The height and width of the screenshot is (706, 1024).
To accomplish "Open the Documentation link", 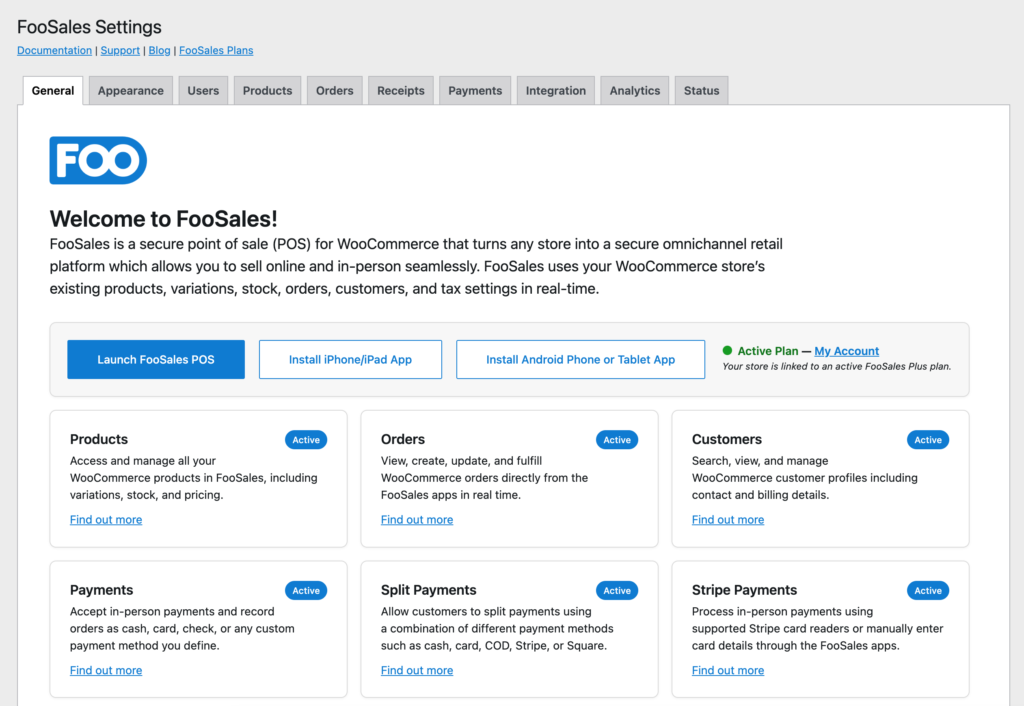I will point(54,50).
